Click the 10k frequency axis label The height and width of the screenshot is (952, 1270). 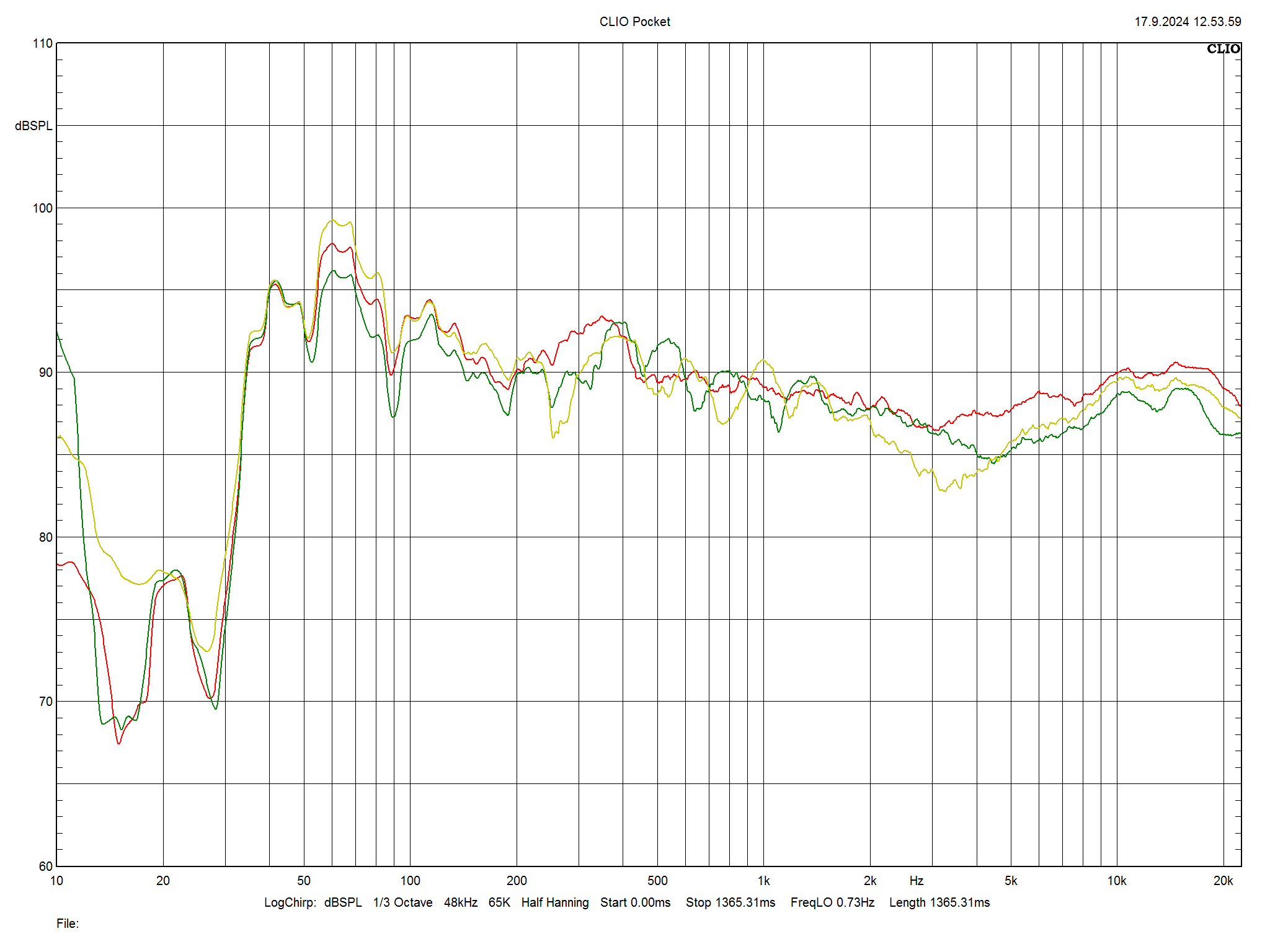1117,881
